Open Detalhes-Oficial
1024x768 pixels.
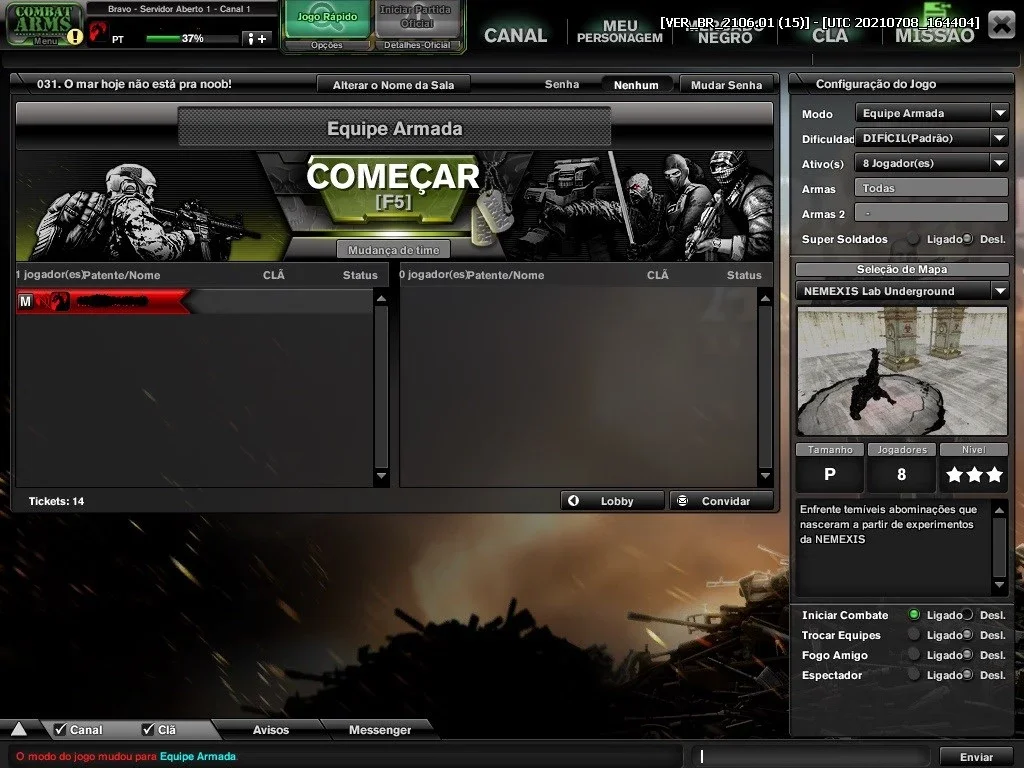(x=417, y=45)
